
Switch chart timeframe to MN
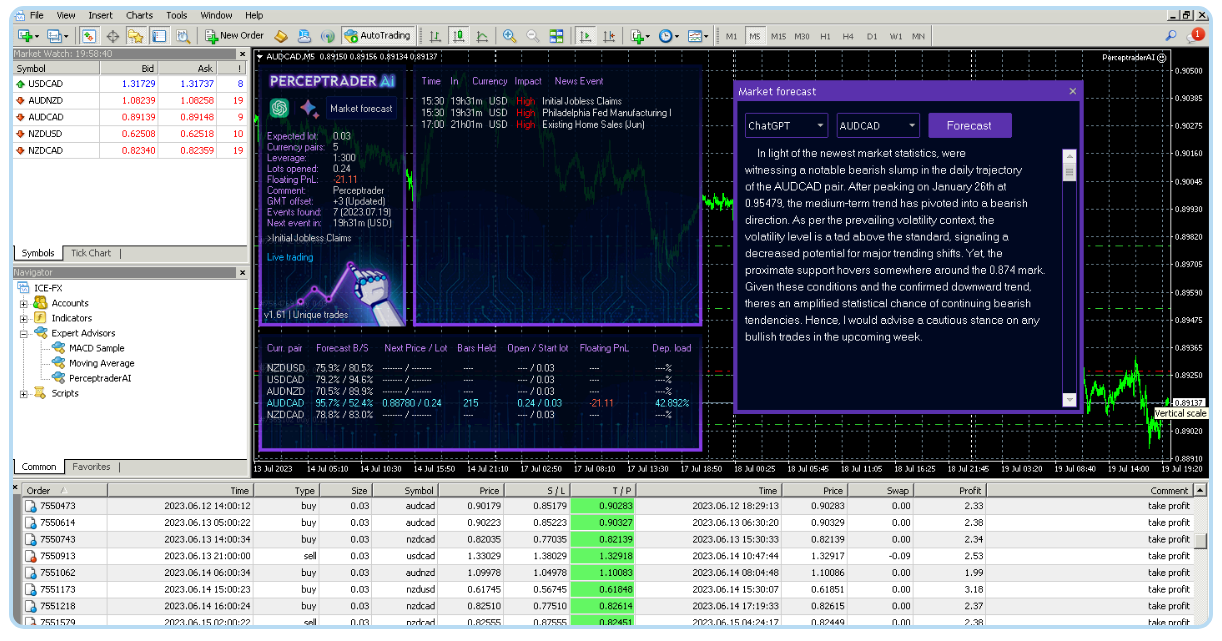tap(918, 36)
